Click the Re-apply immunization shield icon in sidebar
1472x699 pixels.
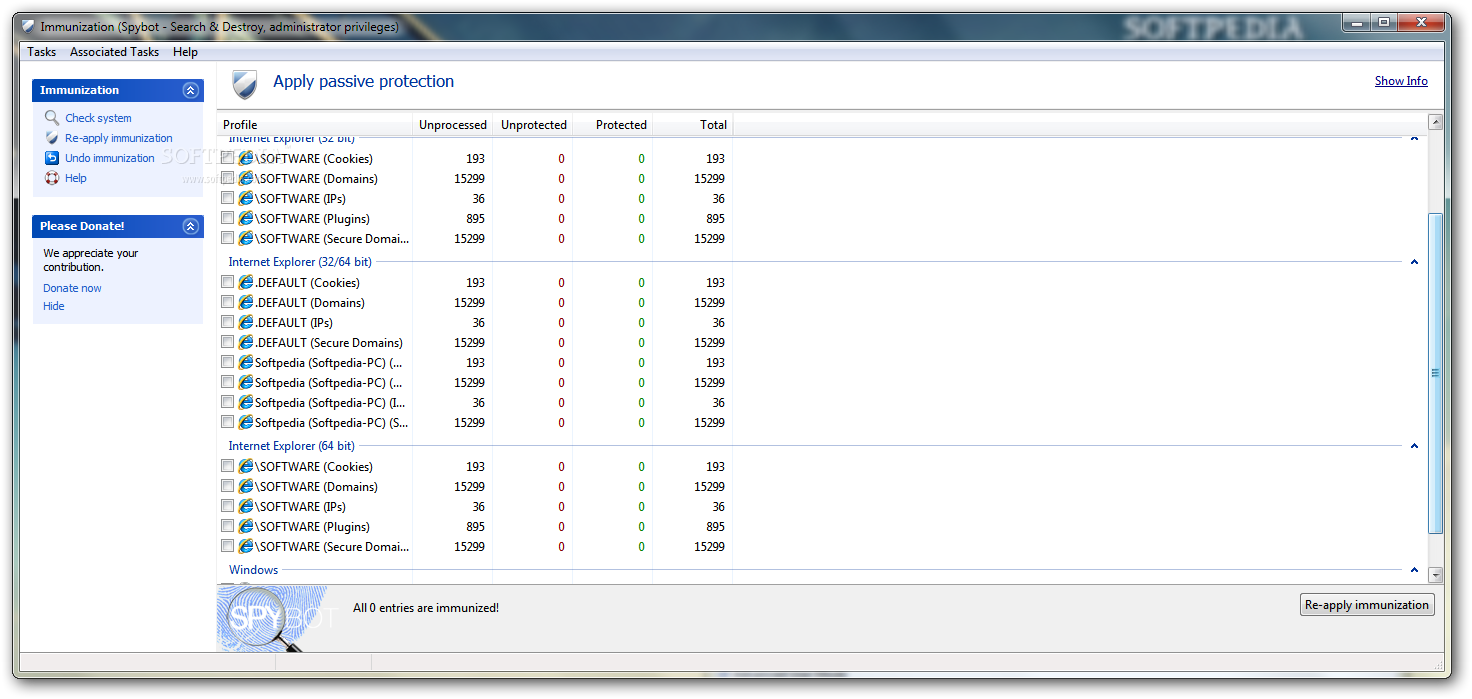(x=52, y=138)
